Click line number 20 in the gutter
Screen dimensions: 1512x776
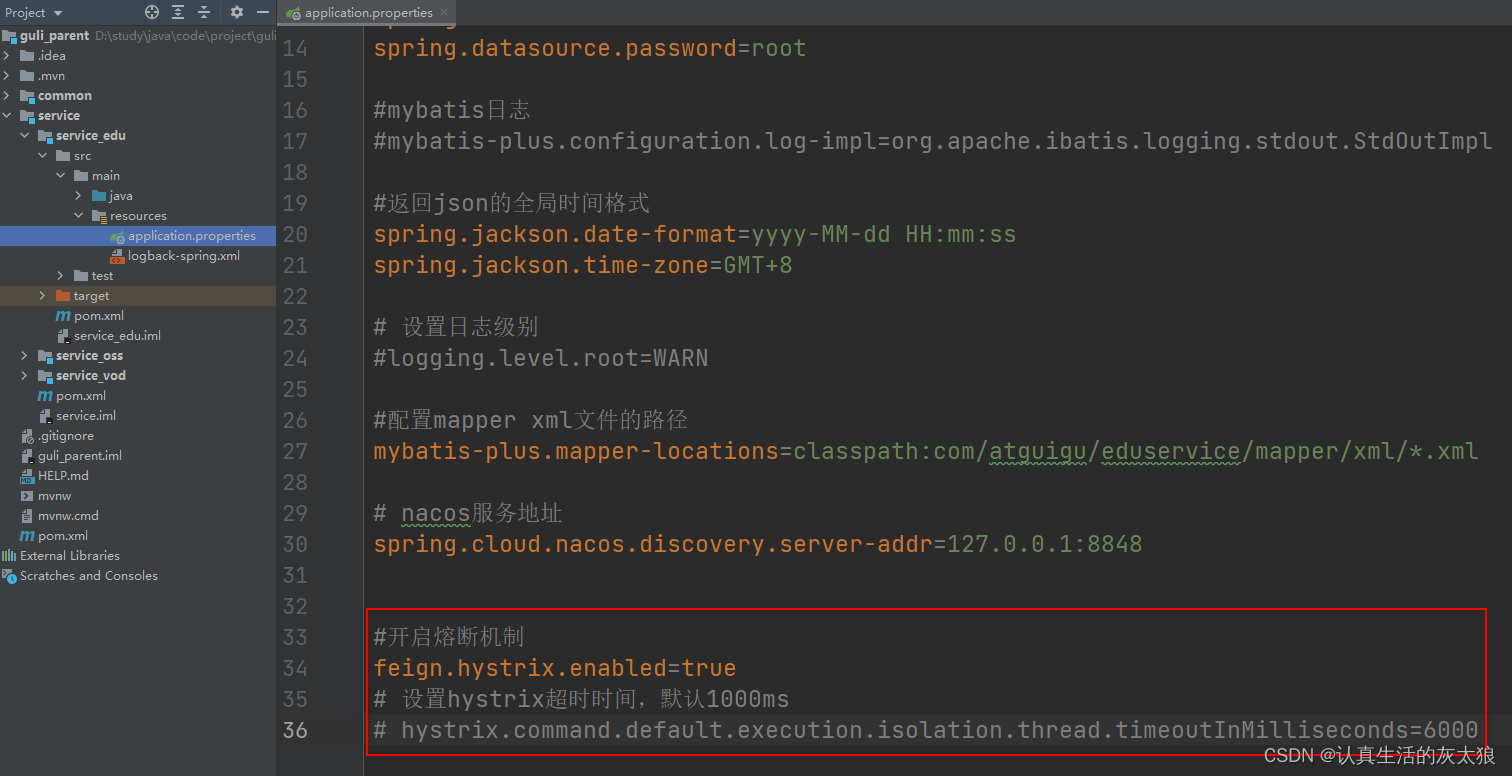click(x=295, y=235)
